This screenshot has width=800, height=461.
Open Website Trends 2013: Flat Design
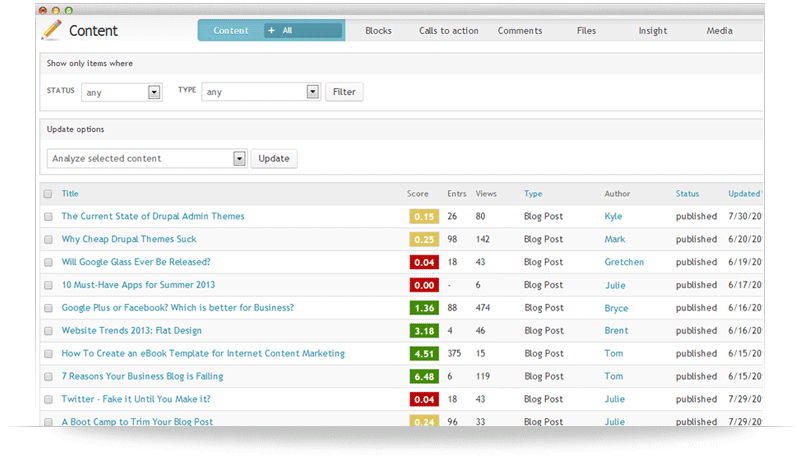(x=132, y=330)
